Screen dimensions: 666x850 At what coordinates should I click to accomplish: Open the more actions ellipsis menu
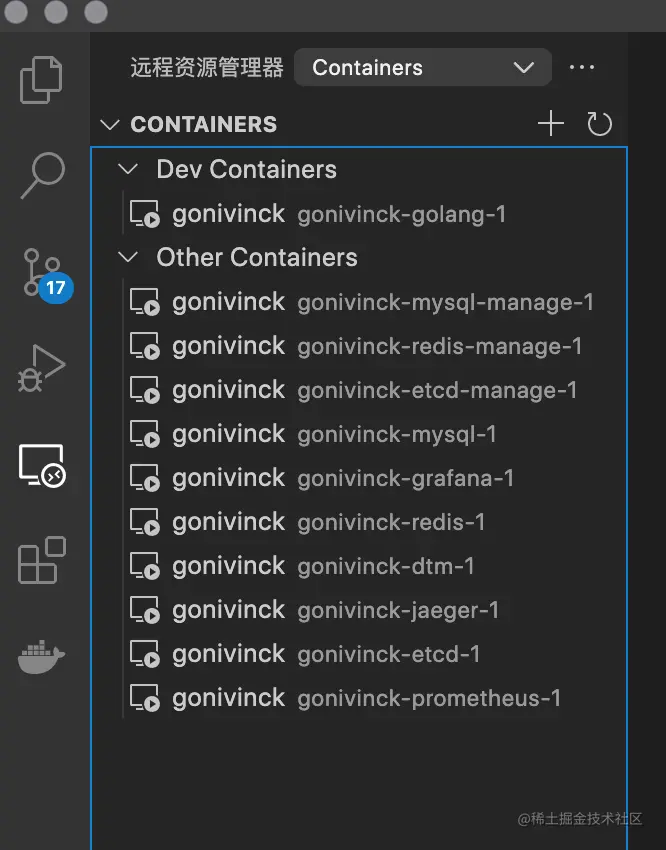(582, 68)
